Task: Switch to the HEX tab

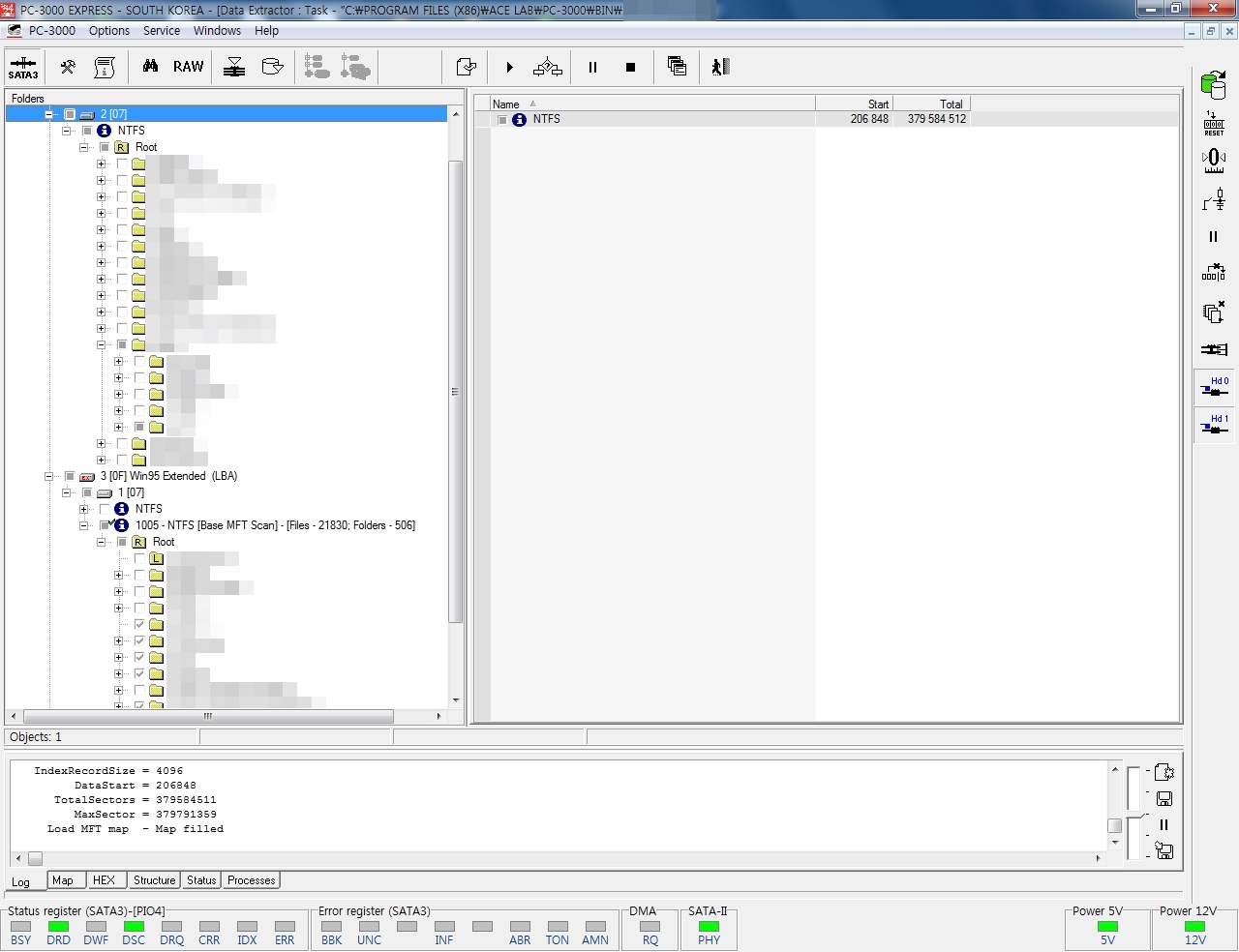Action: (x=104, y=880)
